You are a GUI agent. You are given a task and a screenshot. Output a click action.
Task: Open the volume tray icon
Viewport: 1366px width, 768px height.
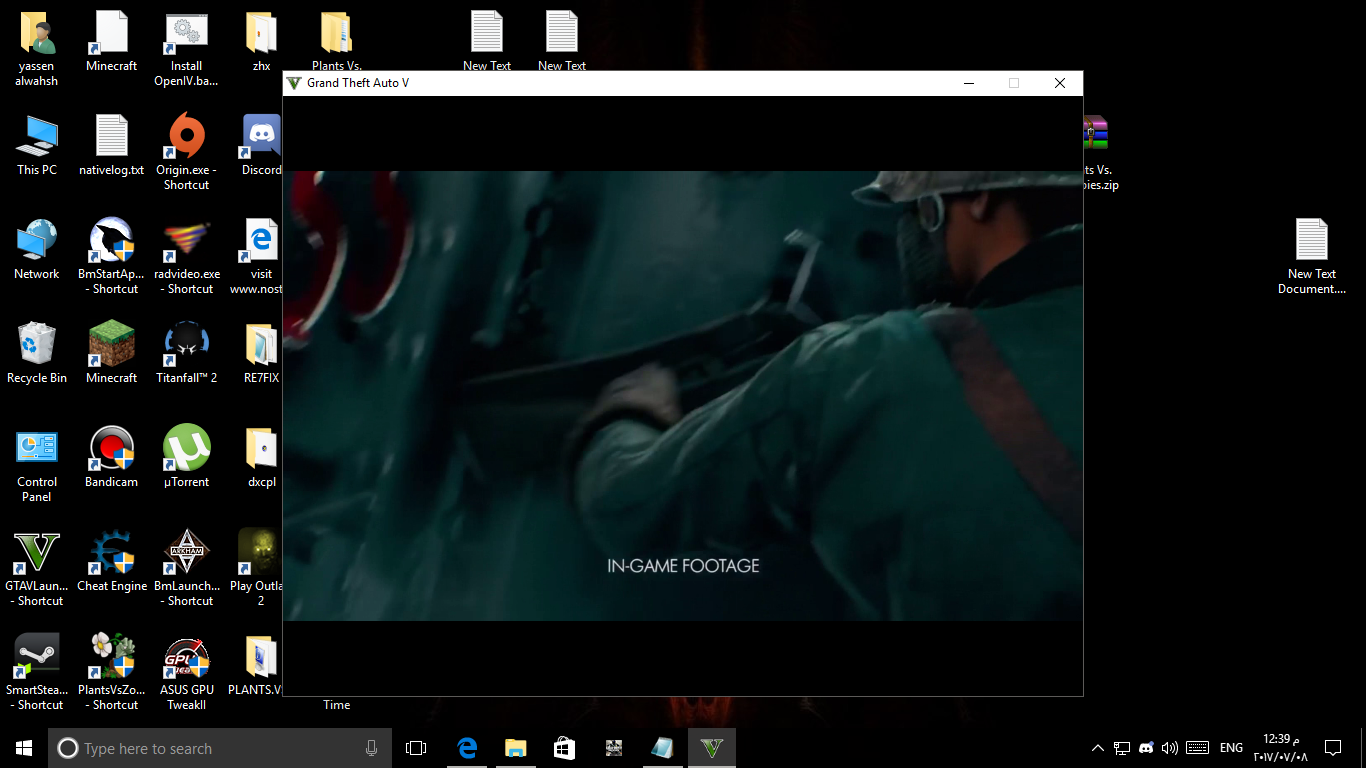pyautogui.click(x=1170, y=748)
